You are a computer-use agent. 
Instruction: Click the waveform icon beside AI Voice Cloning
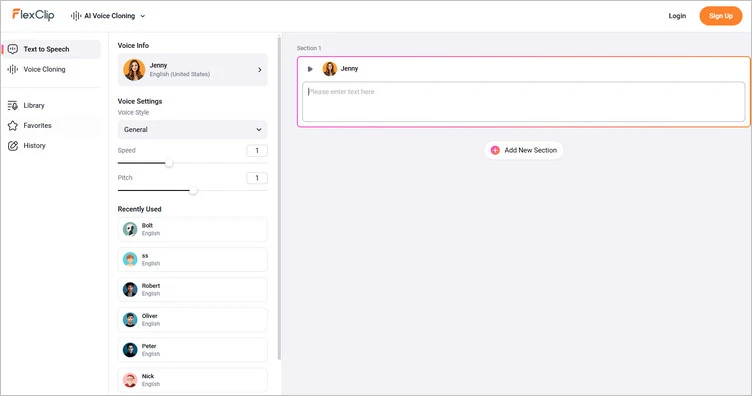(76, 16)
